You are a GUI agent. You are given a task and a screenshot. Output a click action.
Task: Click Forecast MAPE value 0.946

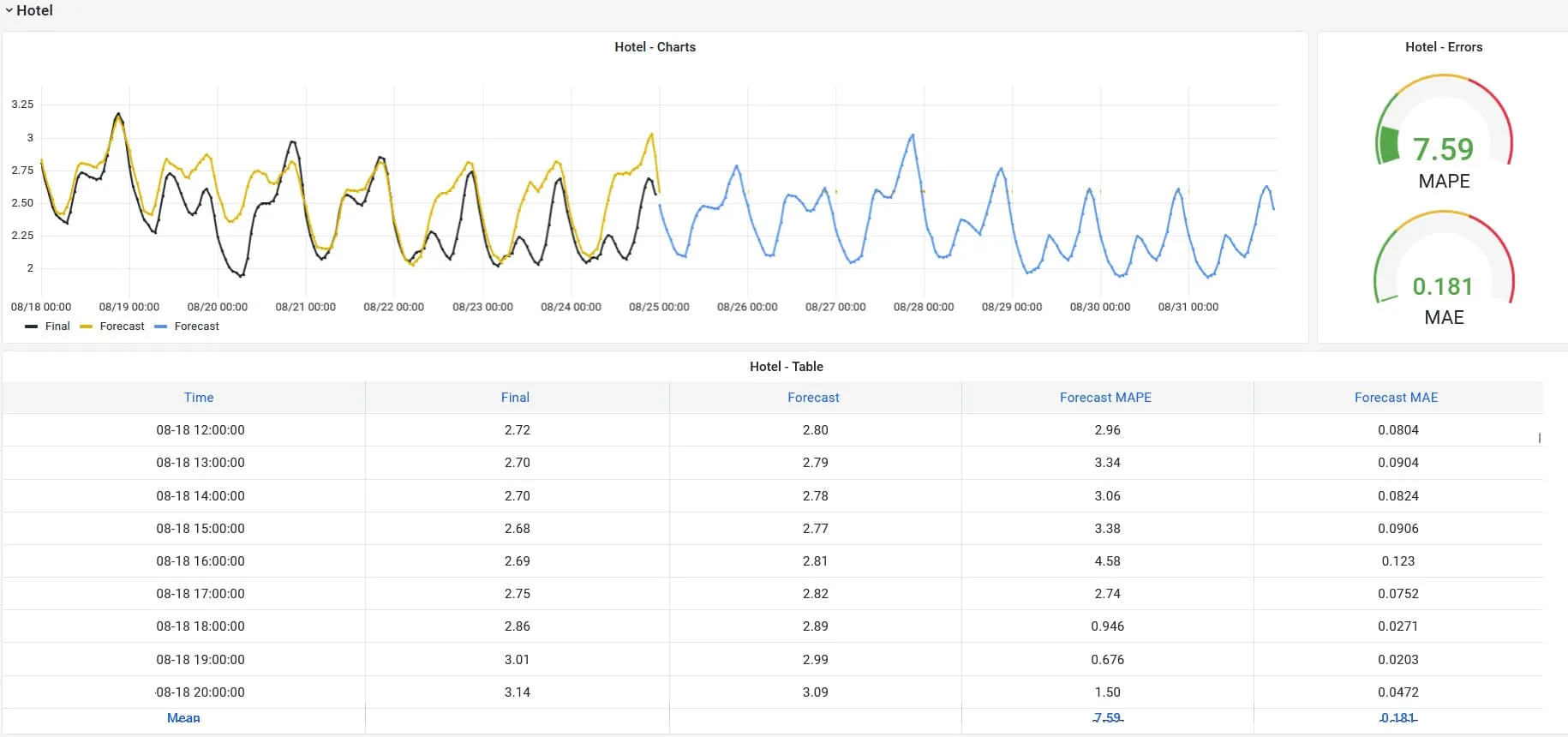click(1108, 626)
